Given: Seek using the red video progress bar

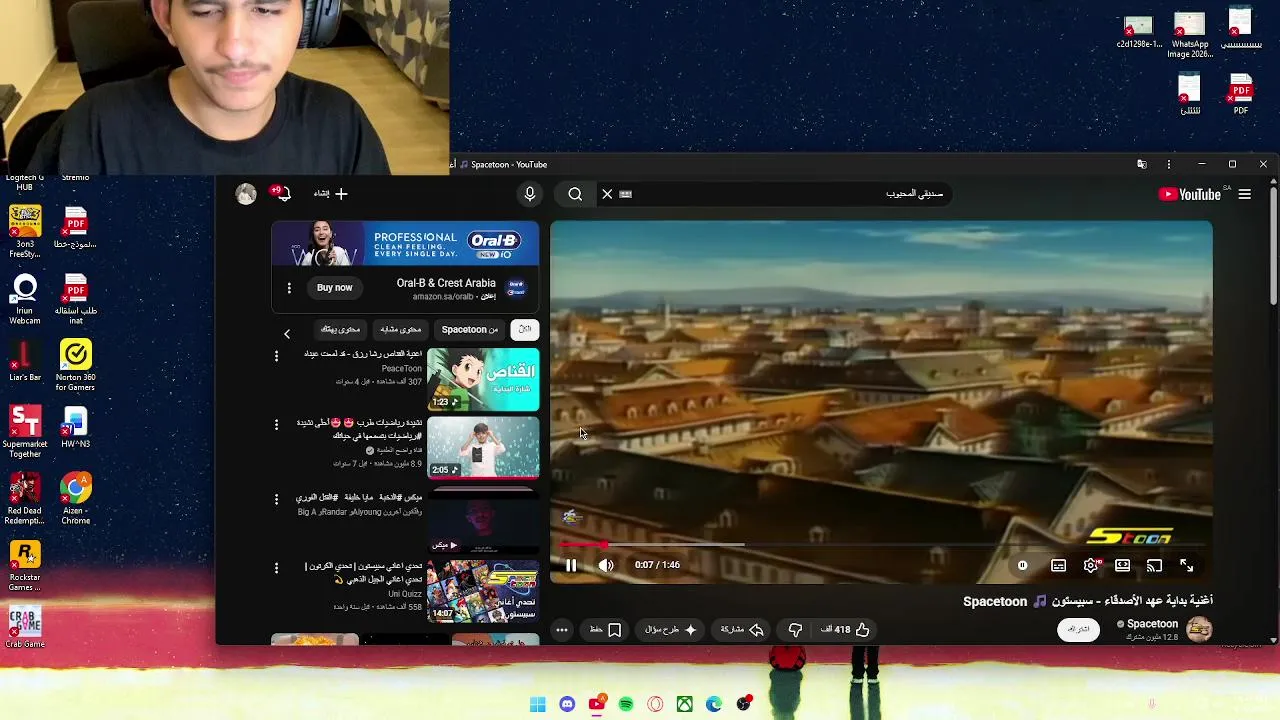Looking at the screenshot, I should 881,545.
